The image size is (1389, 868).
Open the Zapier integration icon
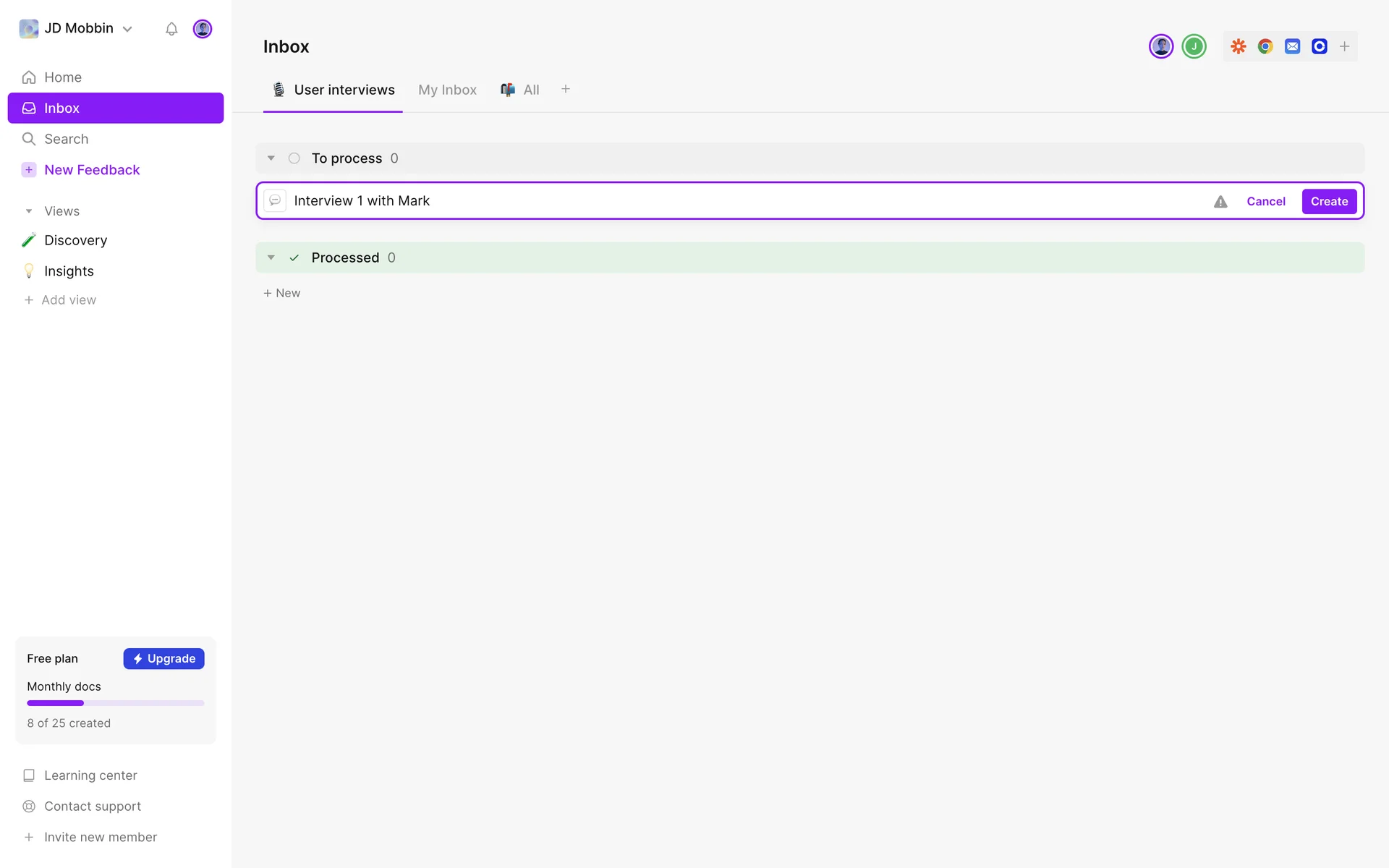pos(1239,46)
